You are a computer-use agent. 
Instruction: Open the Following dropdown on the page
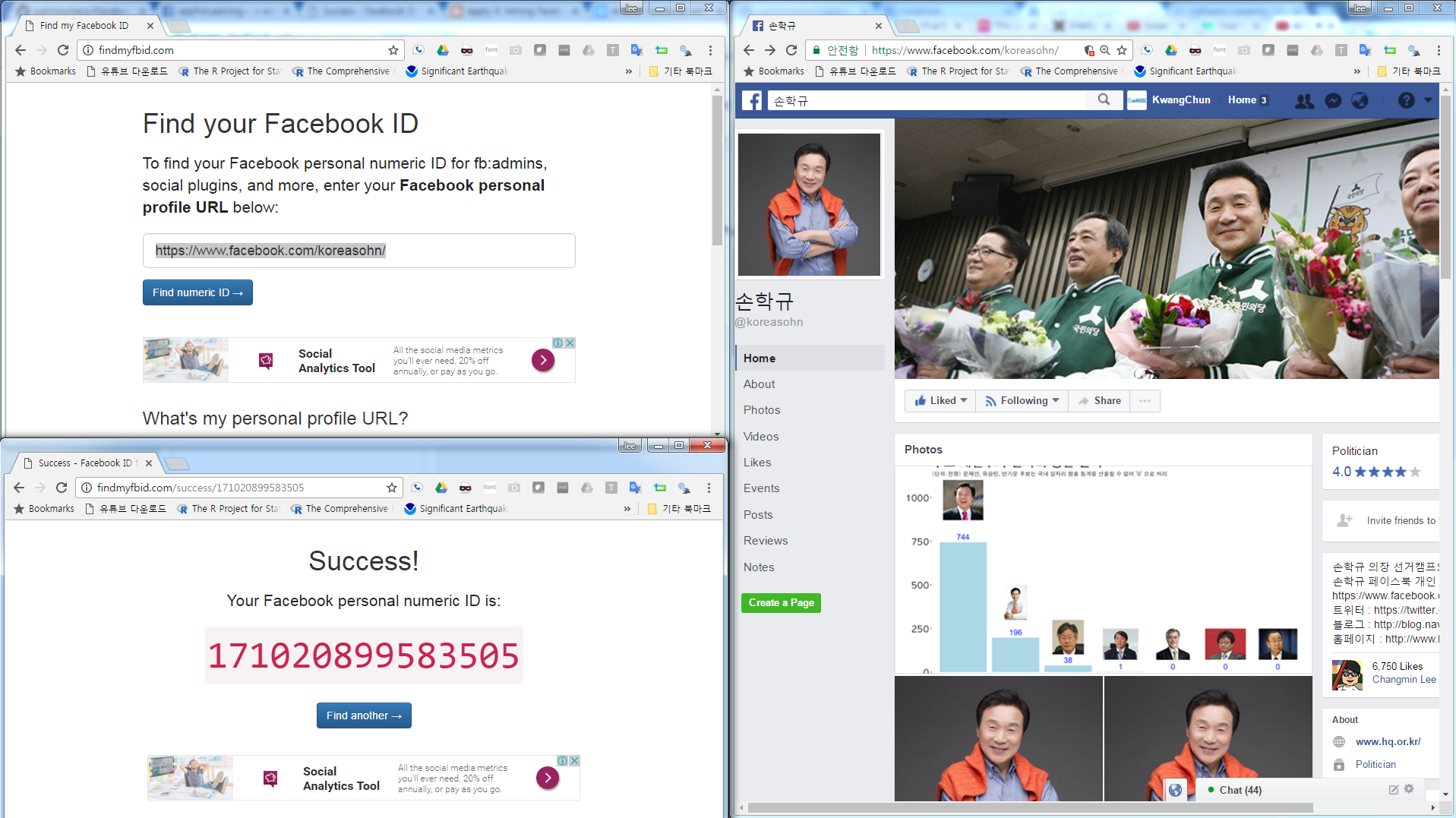[x=1022, y=401]
